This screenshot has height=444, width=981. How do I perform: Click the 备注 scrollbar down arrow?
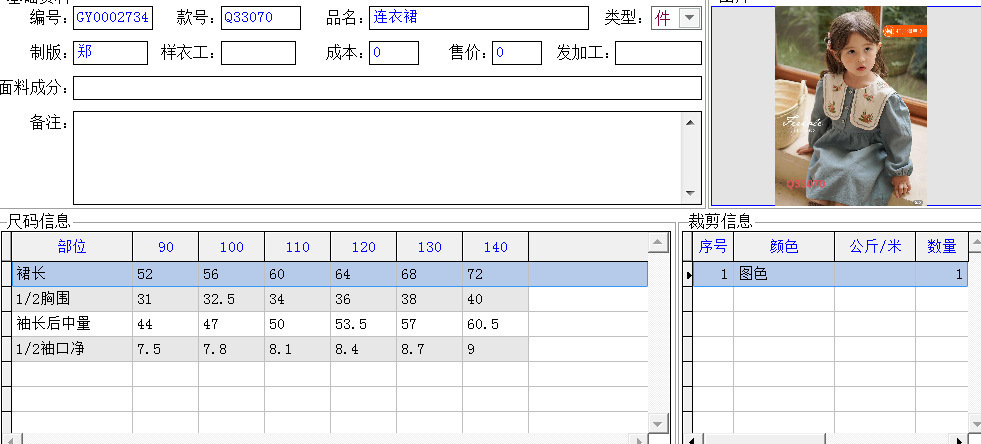point(690,193)
